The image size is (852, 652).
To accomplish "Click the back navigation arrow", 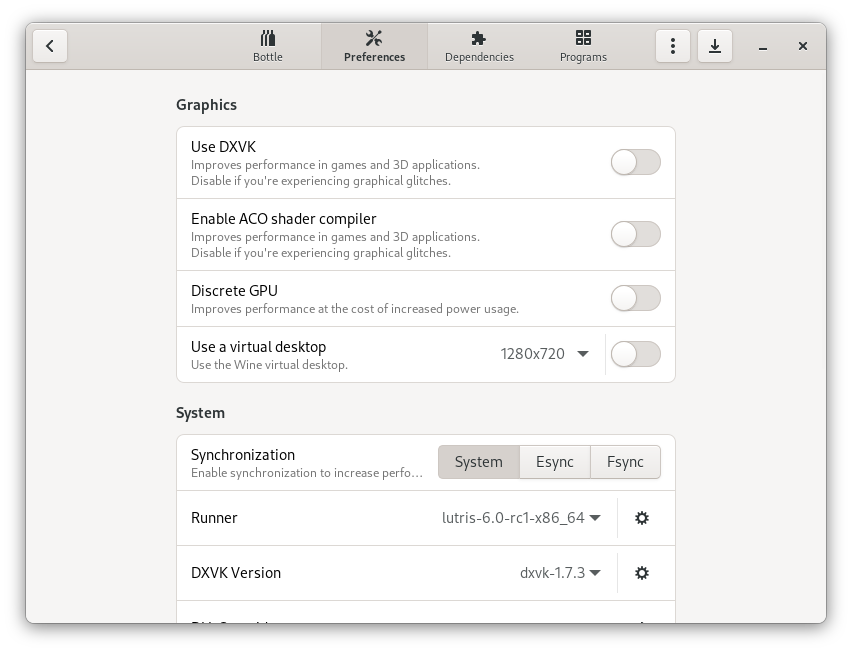I will [x=50, y=45].
